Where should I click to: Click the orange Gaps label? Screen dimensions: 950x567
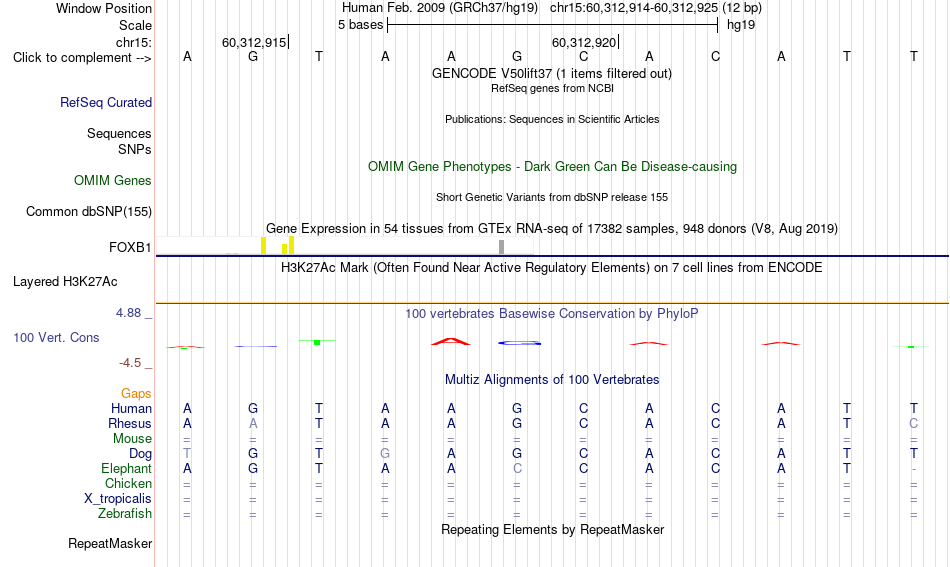coord(136,394)
